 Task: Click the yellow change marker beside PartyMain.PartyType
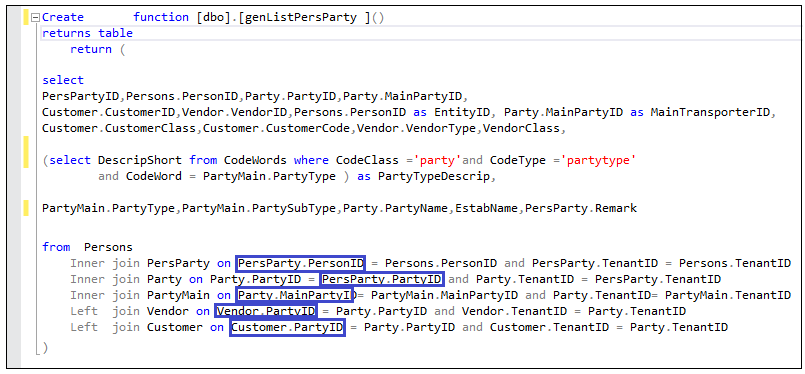pos(26,209)
